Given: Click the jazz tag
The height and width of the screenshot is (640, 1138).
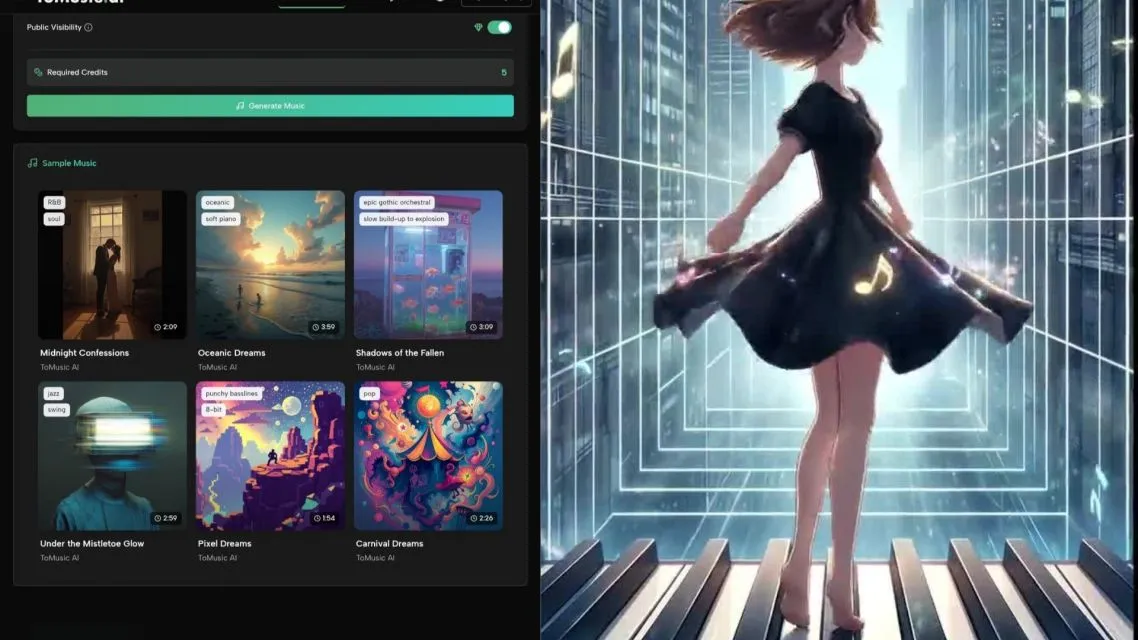Looking at the screenshot, I should 54,393.
